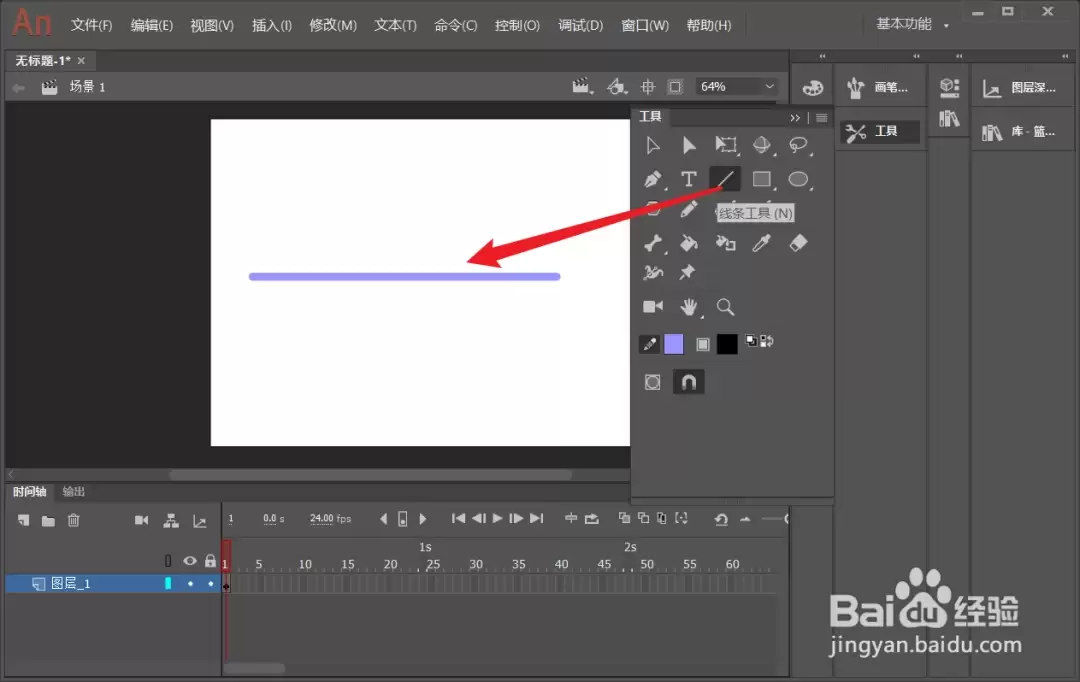This screenshot has height=682, width=1080.
Task: Select the Eyedropper tool
Action: click(x=761, y=242)
